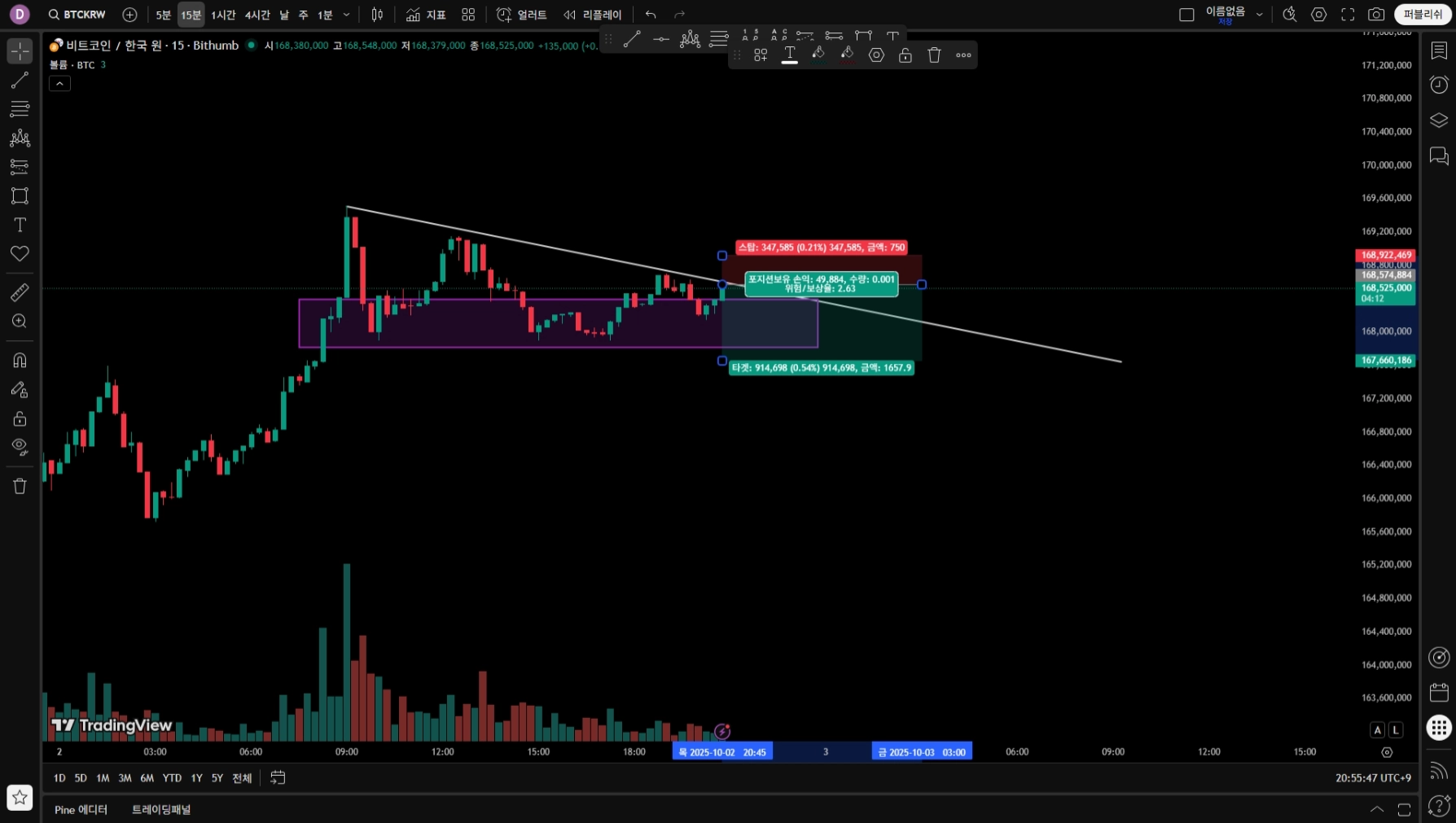
Task: Select the YTD date range
Action: [x=172, y=778]
